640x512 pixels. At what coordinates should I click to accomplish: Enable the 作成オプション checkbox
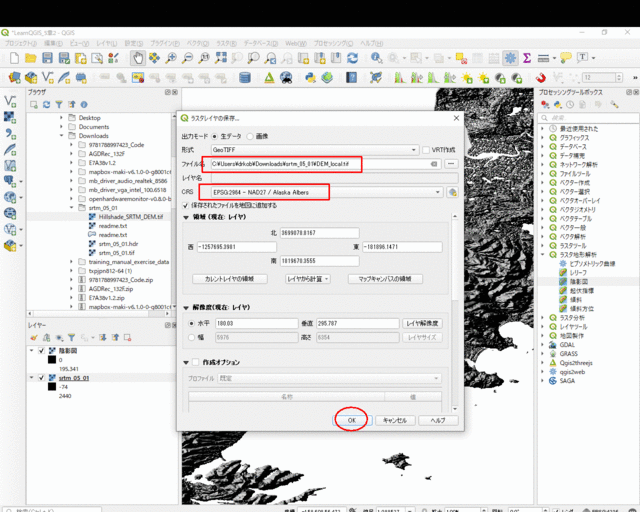pyautogui.click(x=196, y=362)
